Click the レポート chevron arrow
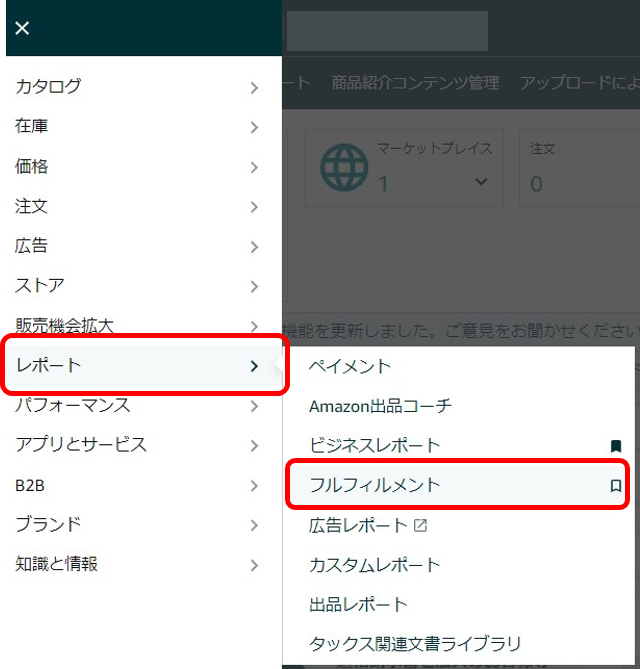The height and width of the screenshot is (669, 640). (x=254, y=366)
